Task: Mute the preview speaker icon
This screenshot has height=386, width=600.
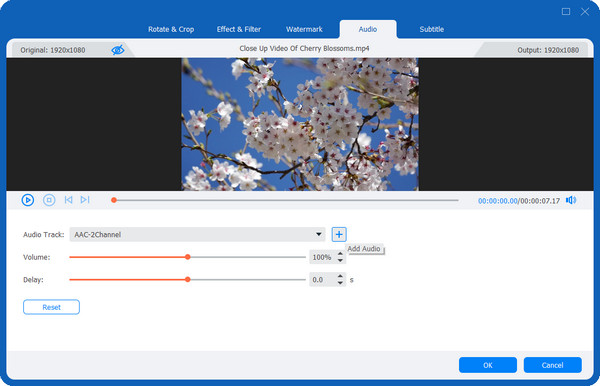Action: (x=571, y=200)
